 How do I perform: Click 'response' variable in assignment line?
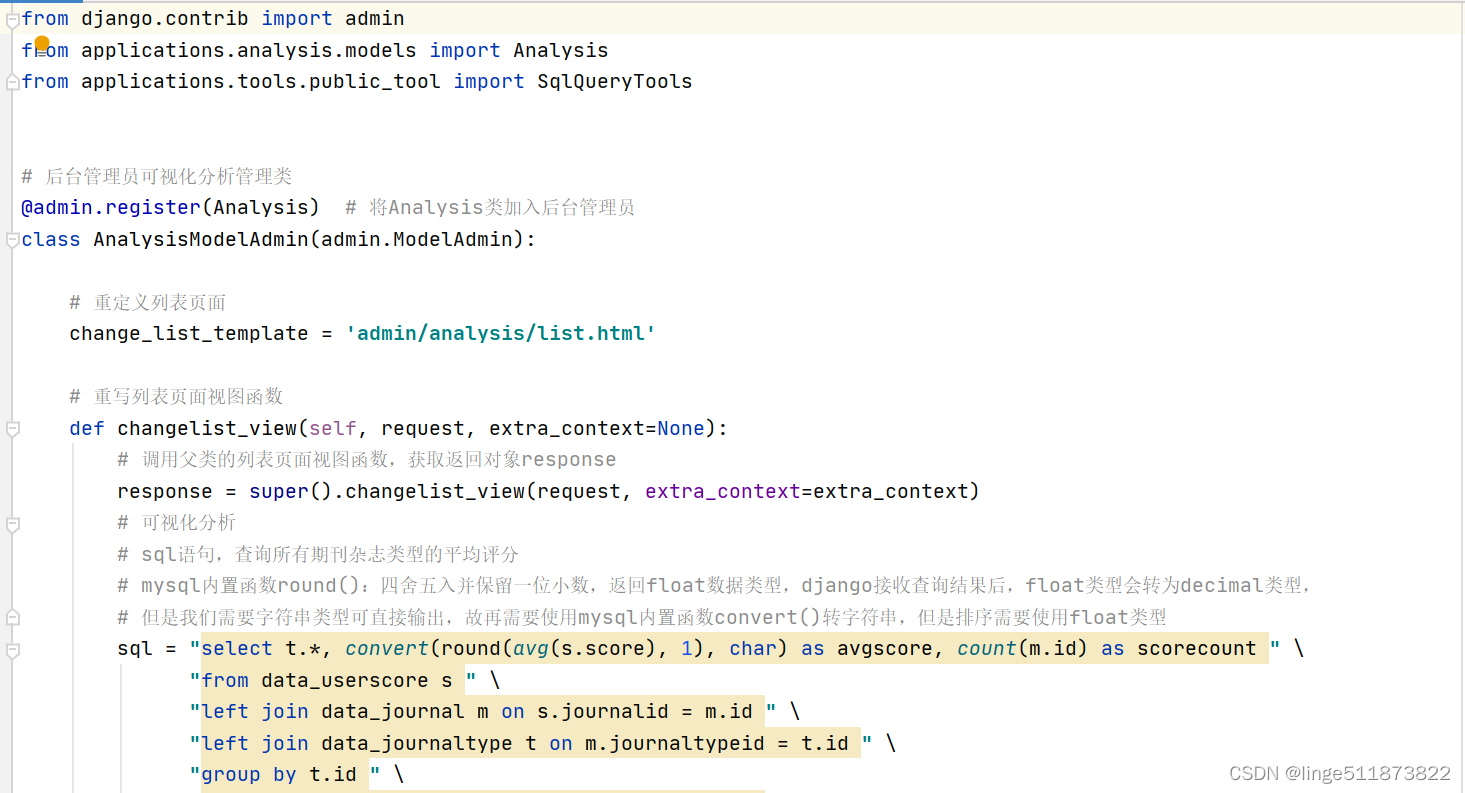click(x=165, y=491)
